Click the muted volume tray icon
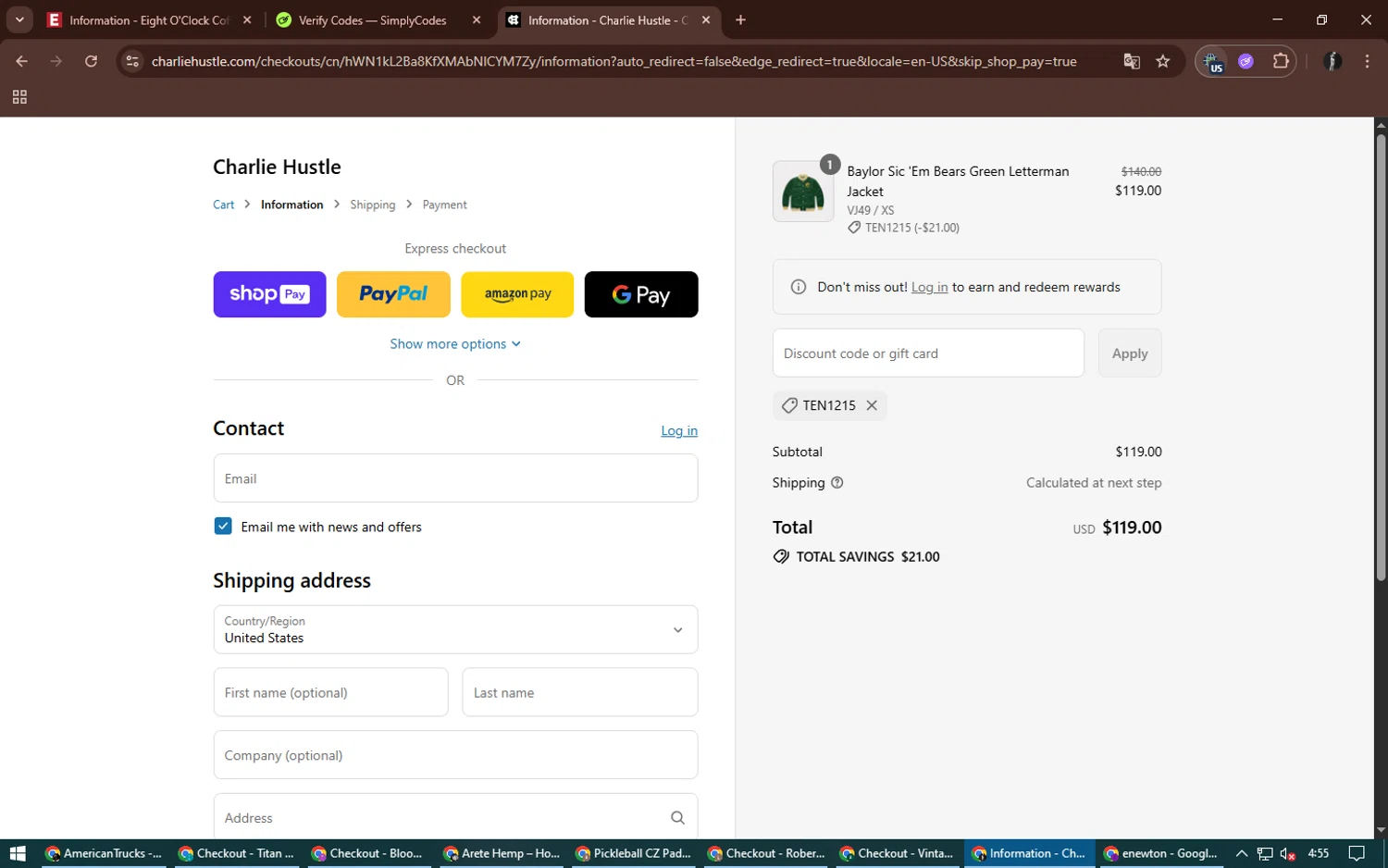This screenshot has width=1388, height=868. [1287, 853]
